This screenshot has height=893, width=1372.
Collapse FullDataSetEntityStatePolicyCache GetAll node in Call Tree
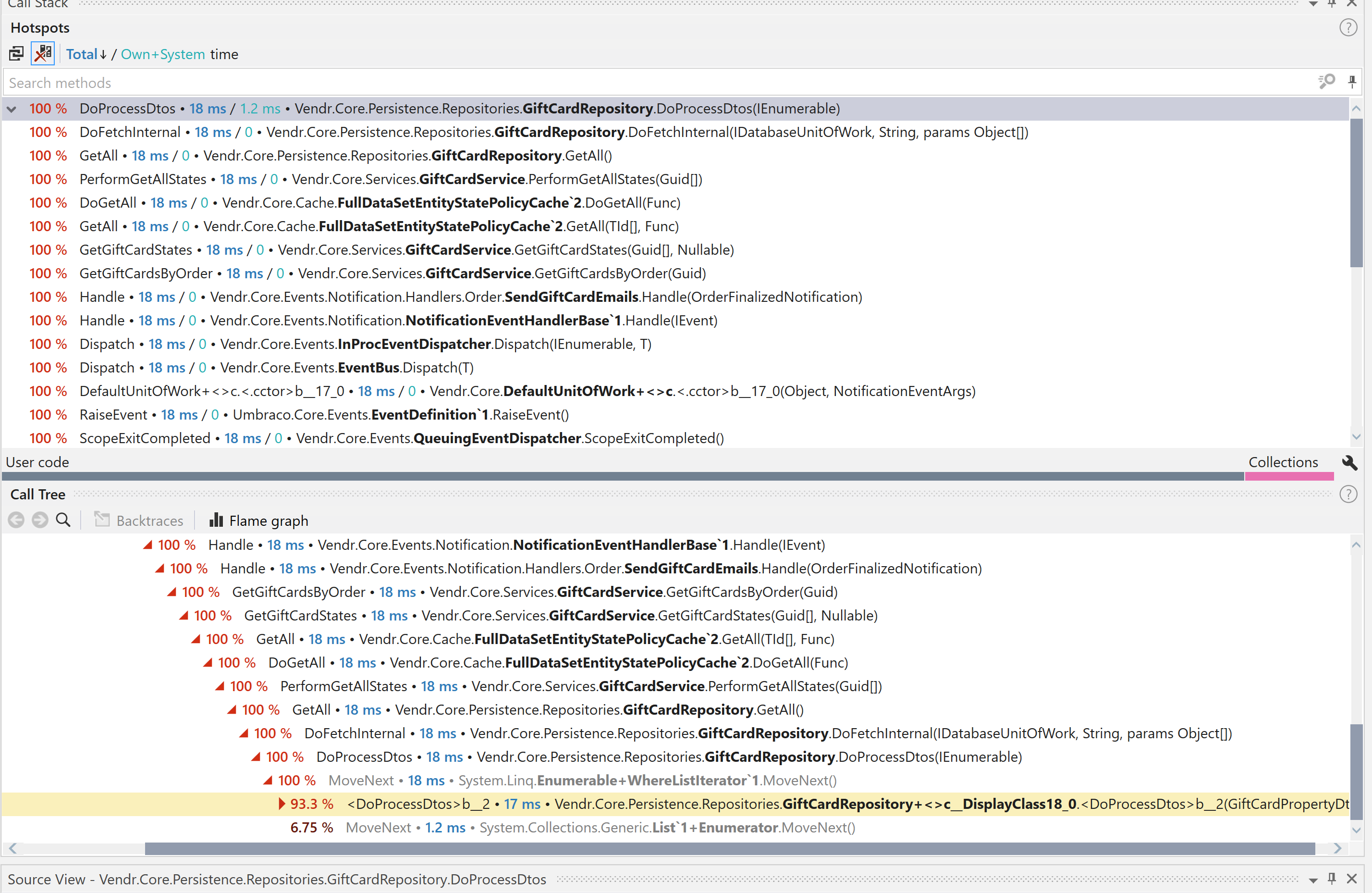click(196, 639)
